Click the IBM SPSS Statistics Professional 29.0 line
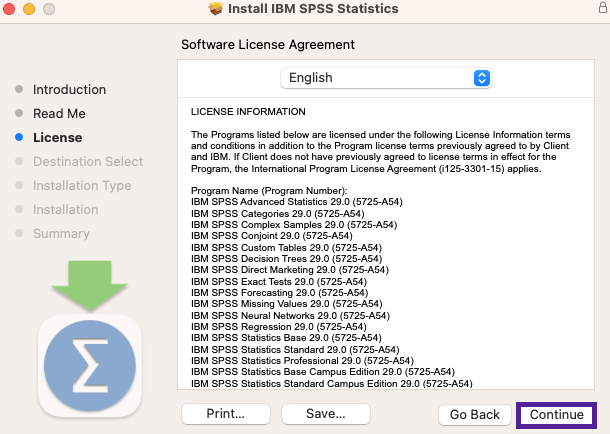This screenshot has height=434, width=610. pos(302,360)
